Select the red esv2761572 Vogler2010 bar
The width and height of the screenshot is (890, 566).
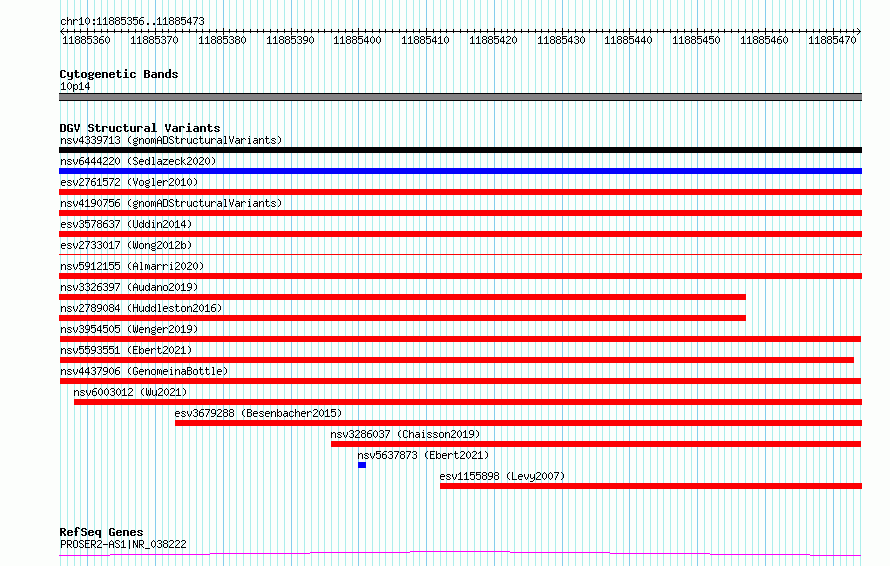click(x=460, y=192)
